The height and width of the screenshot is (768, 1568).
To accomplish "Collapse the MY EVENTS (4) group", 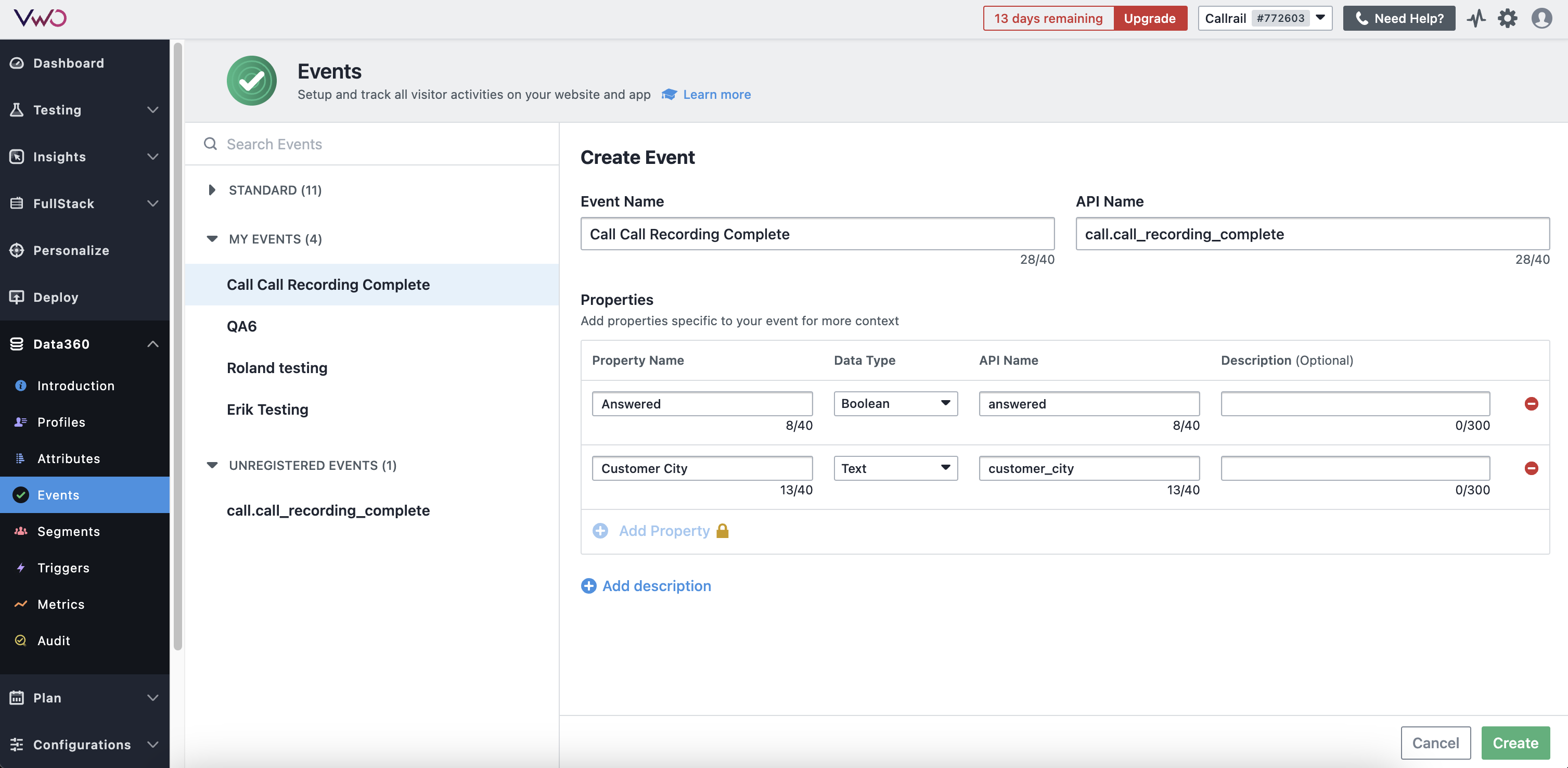I will (x=211, y=238).
